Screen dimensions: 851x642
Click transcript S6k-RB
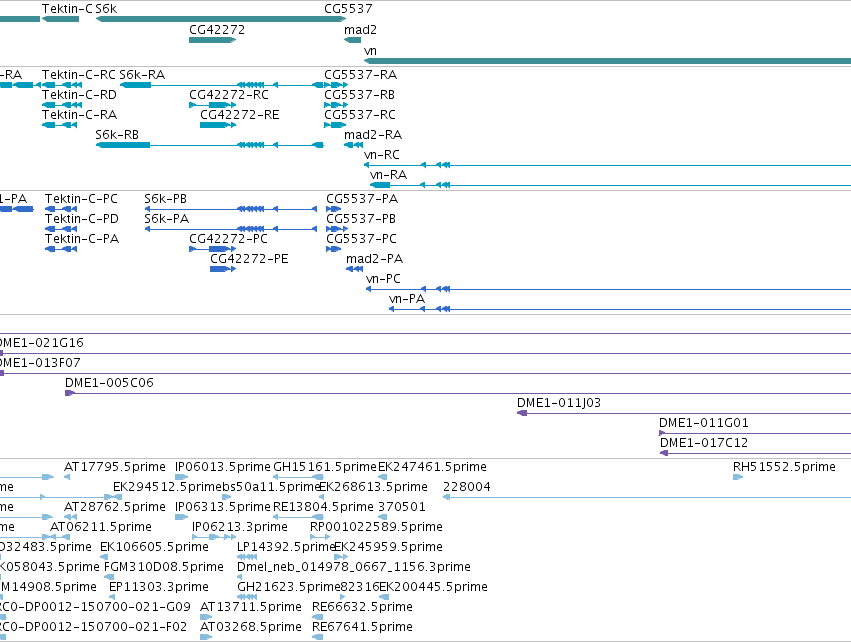(209, 145)
